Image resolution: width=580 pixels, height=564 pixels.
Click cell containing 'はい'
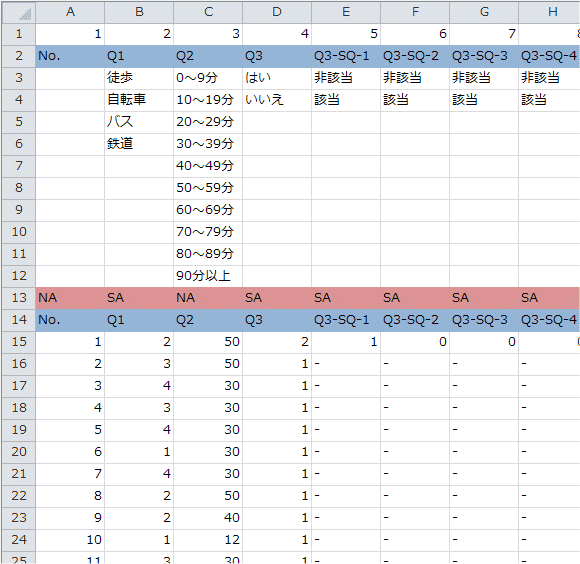pyautogui.click(x=277, y=78)
